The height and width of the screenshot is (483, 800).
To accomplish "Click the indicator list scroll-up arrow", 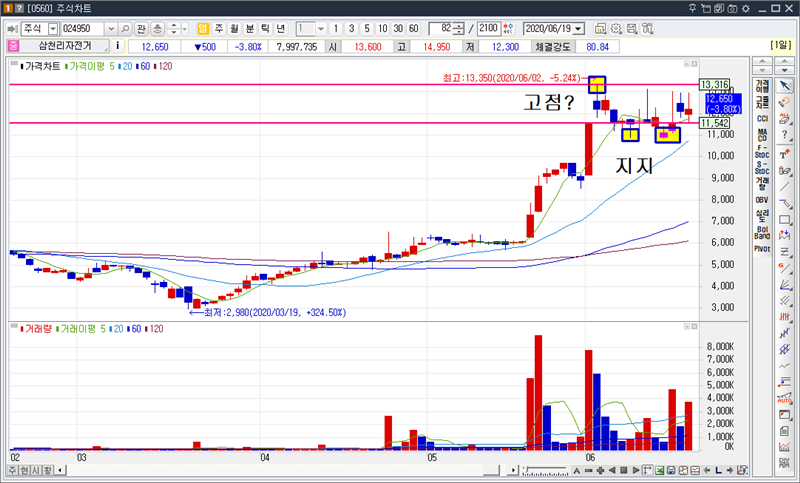I will [x=762, y=62].
